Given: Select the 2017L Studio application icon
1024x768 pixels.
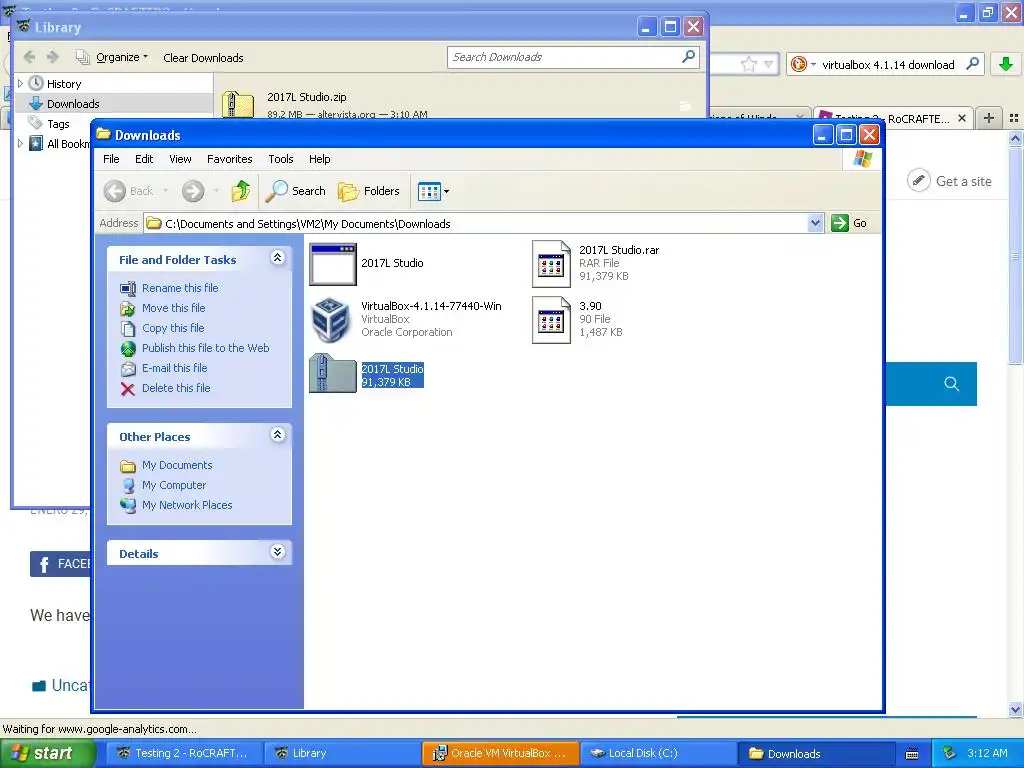Looking at the screenshot, I should click(x=332, y=264).
